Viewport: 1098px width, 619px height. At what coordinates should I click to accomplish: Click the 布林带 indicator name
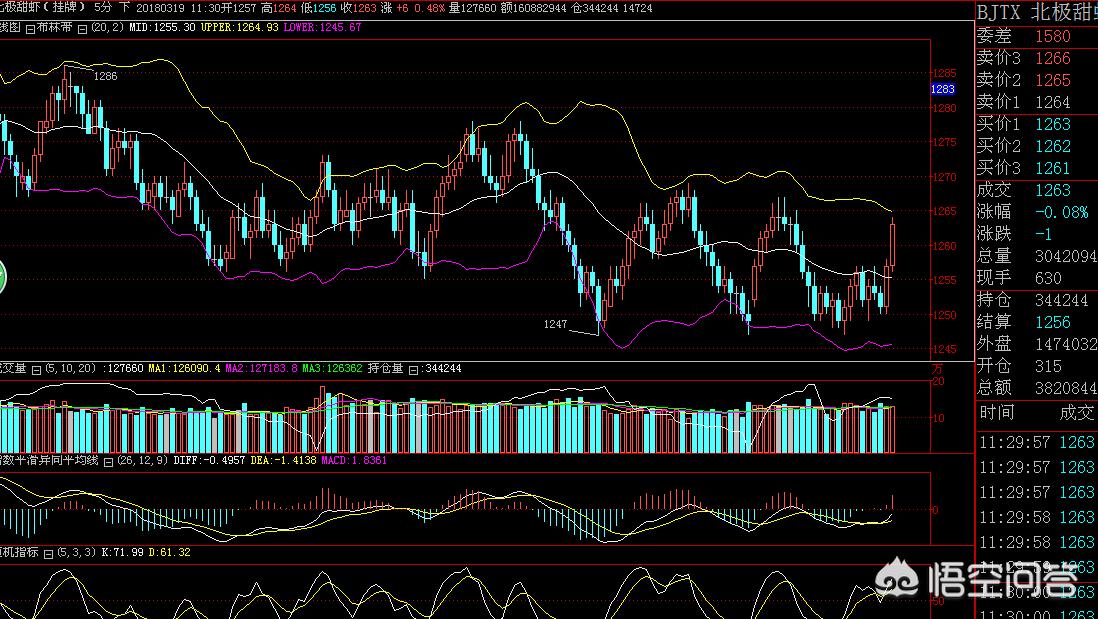[55, 27]
